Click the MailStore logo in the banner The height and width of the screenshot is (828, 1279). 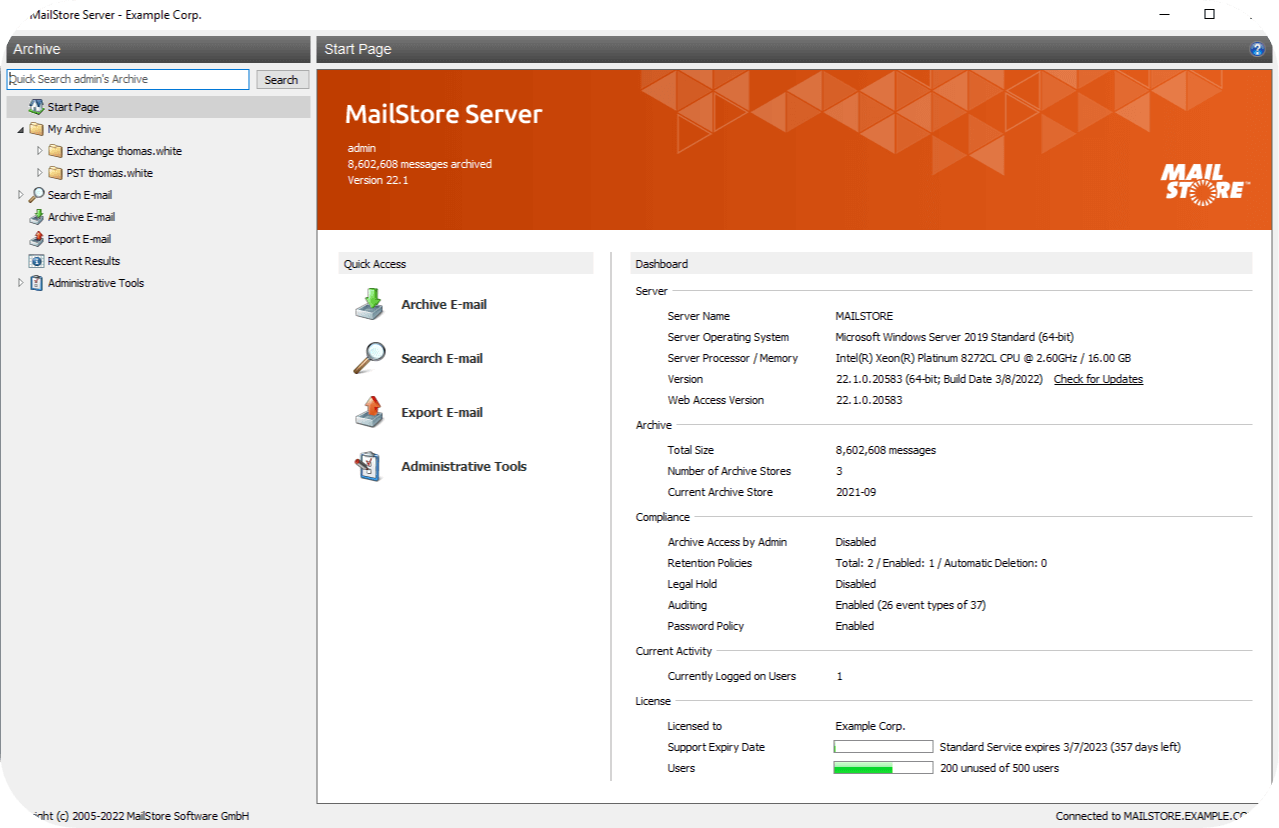tap(1205, 183)
